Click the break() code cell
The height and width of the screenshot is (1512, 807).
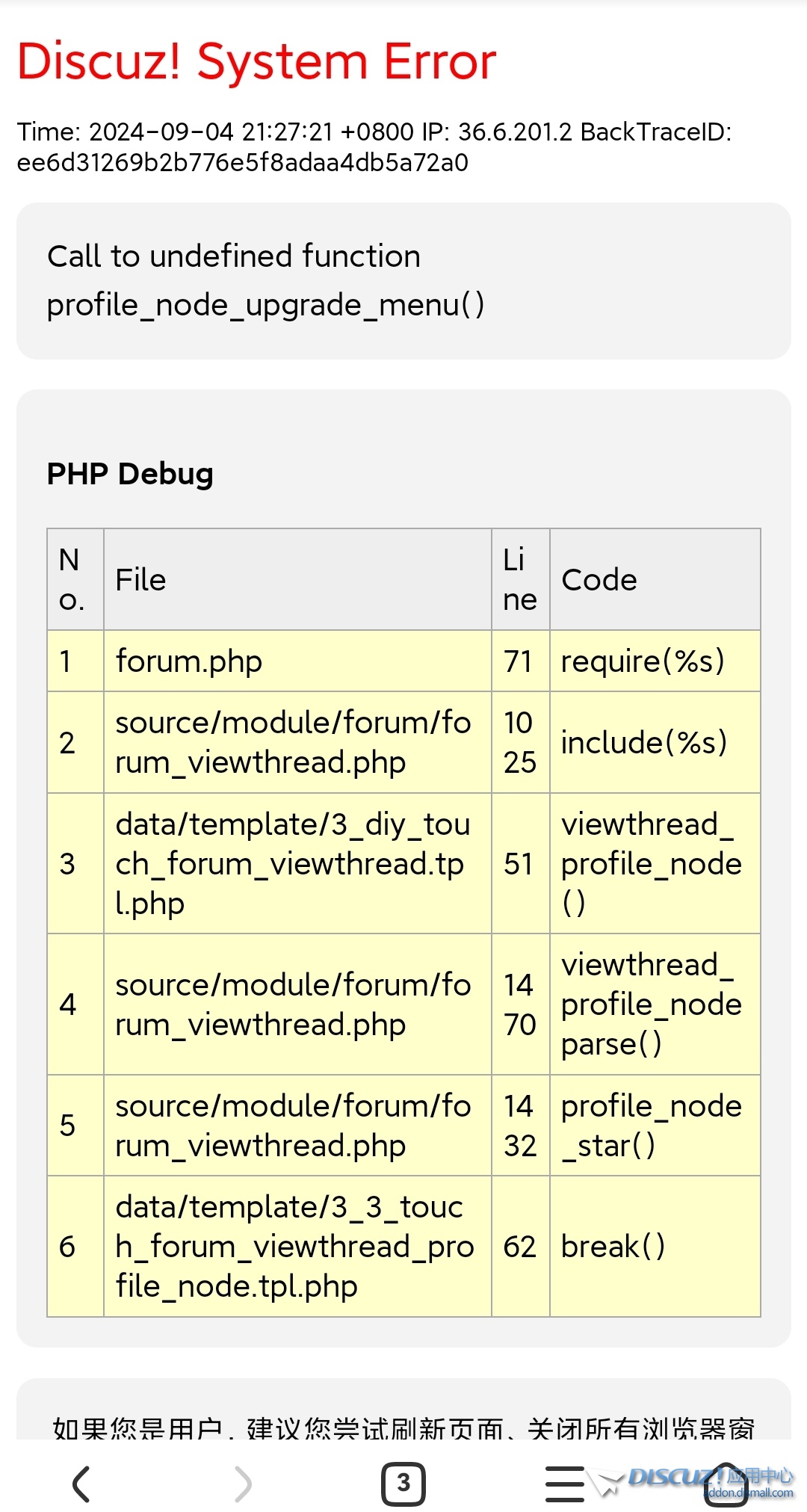tap(613, 1246)
